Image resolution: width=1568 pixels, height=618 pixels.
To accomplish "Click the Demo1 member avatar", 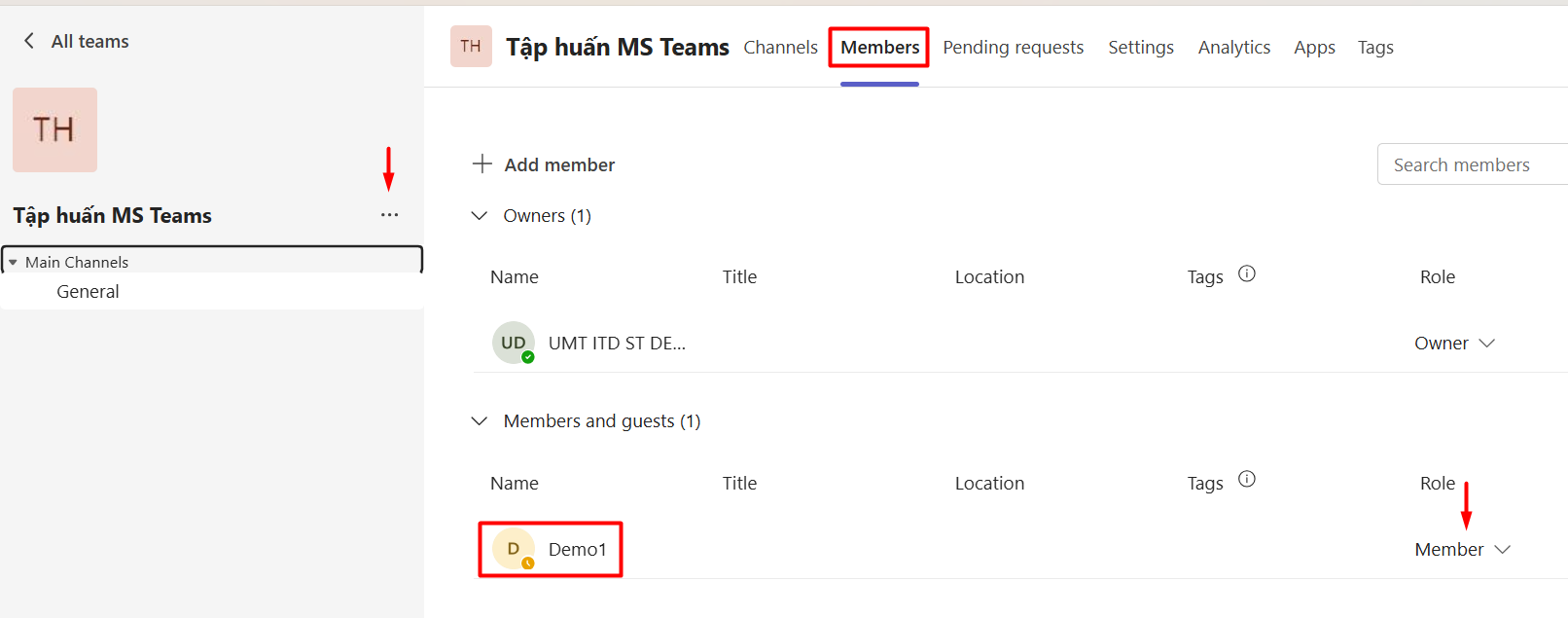I will [513, 549].
